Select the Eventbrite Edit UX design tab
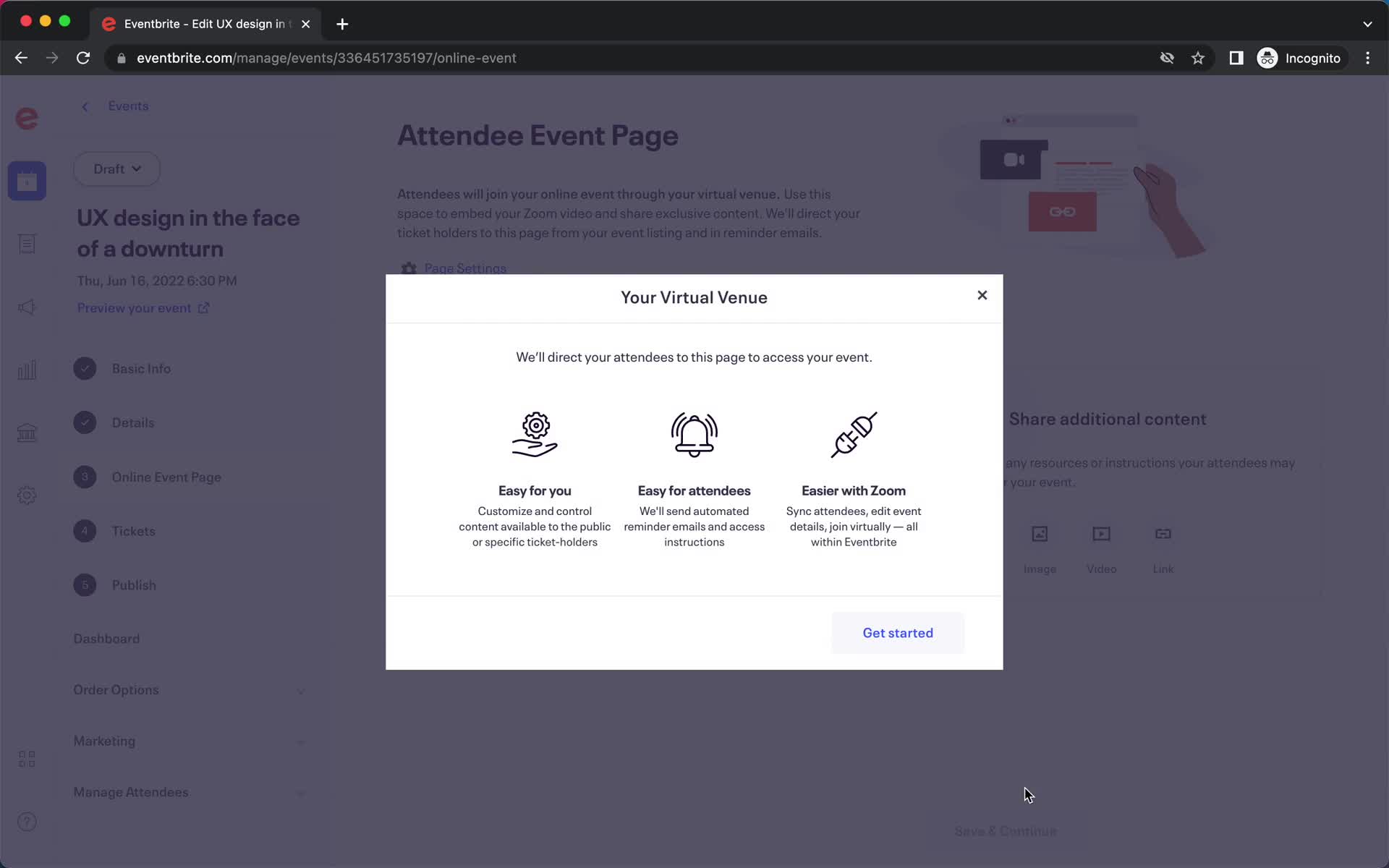1389x868 pixels. 205,24
